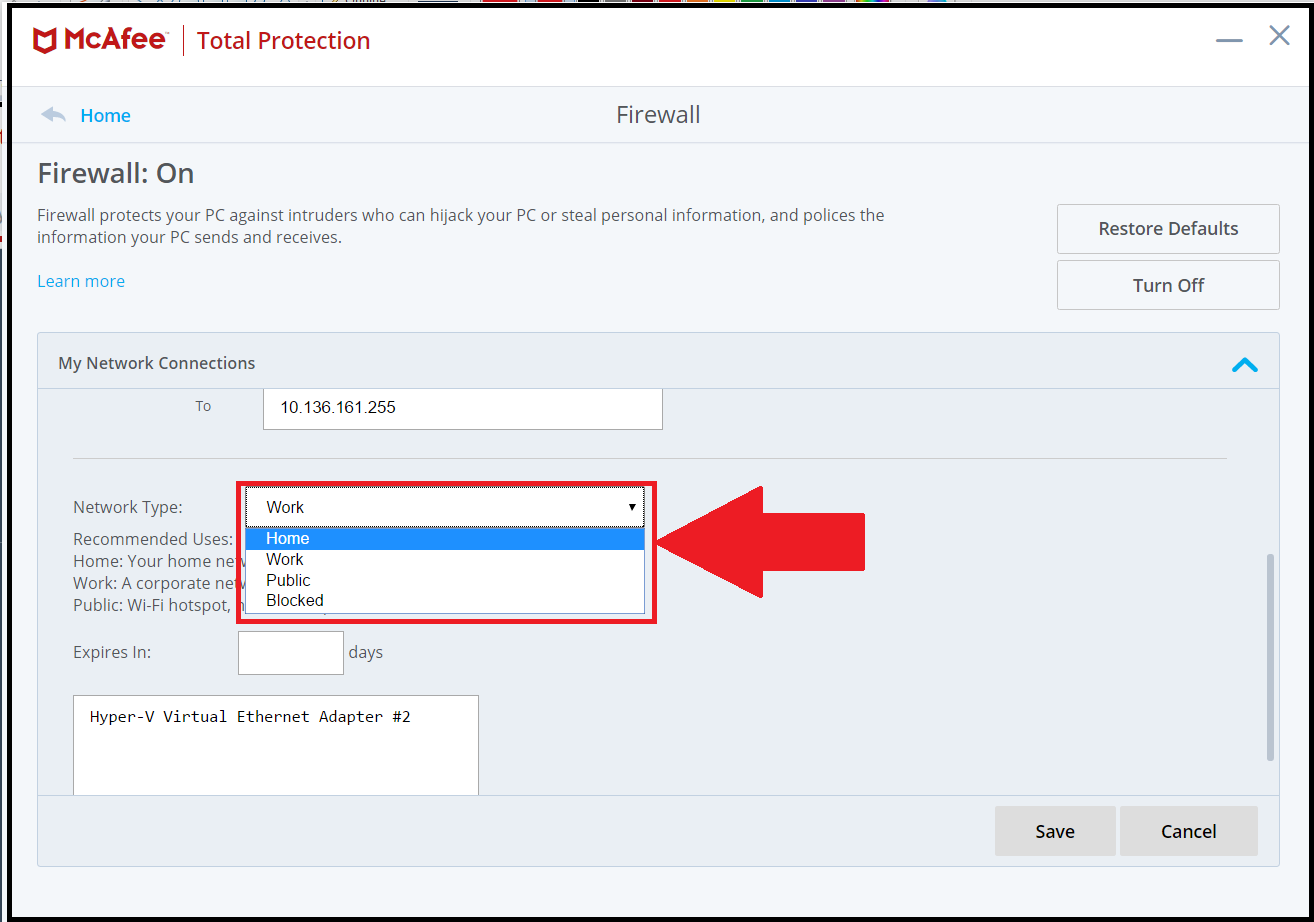Cancel the network connection changes
Screen dimensions: 1314x922
[1188, 831]
